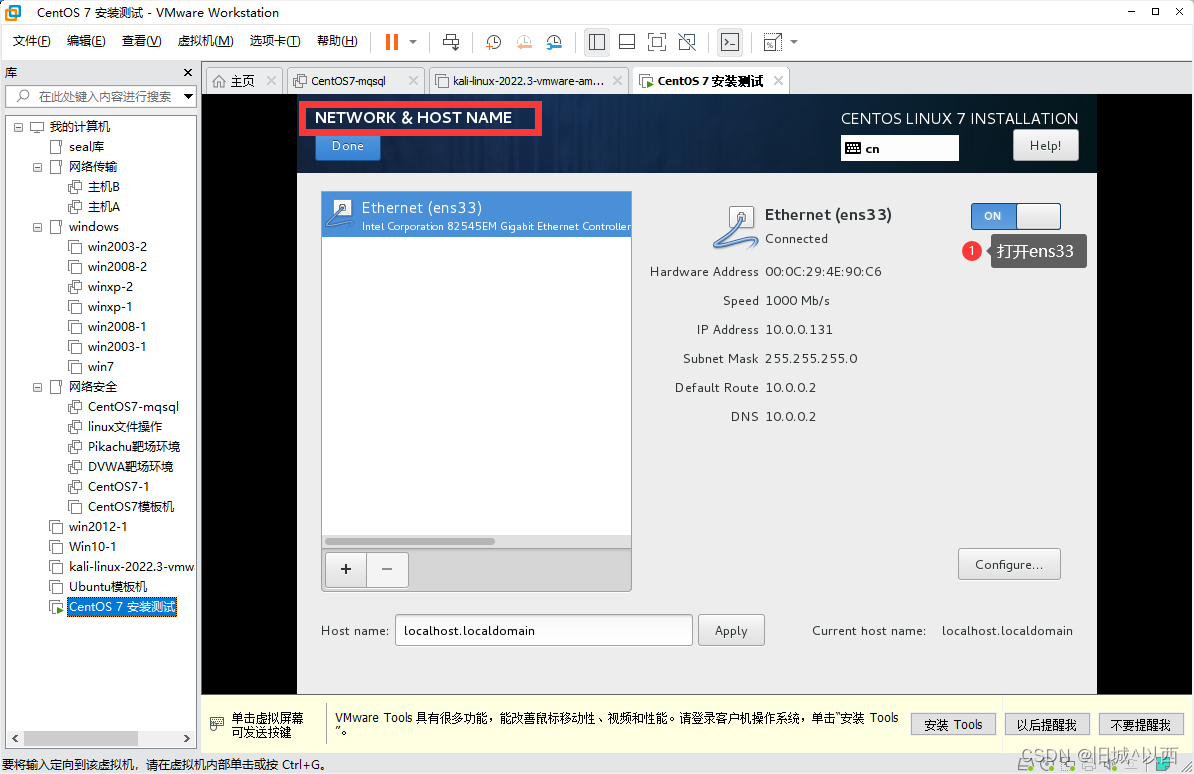Click the unity mode icon

[x=687, y=42]
